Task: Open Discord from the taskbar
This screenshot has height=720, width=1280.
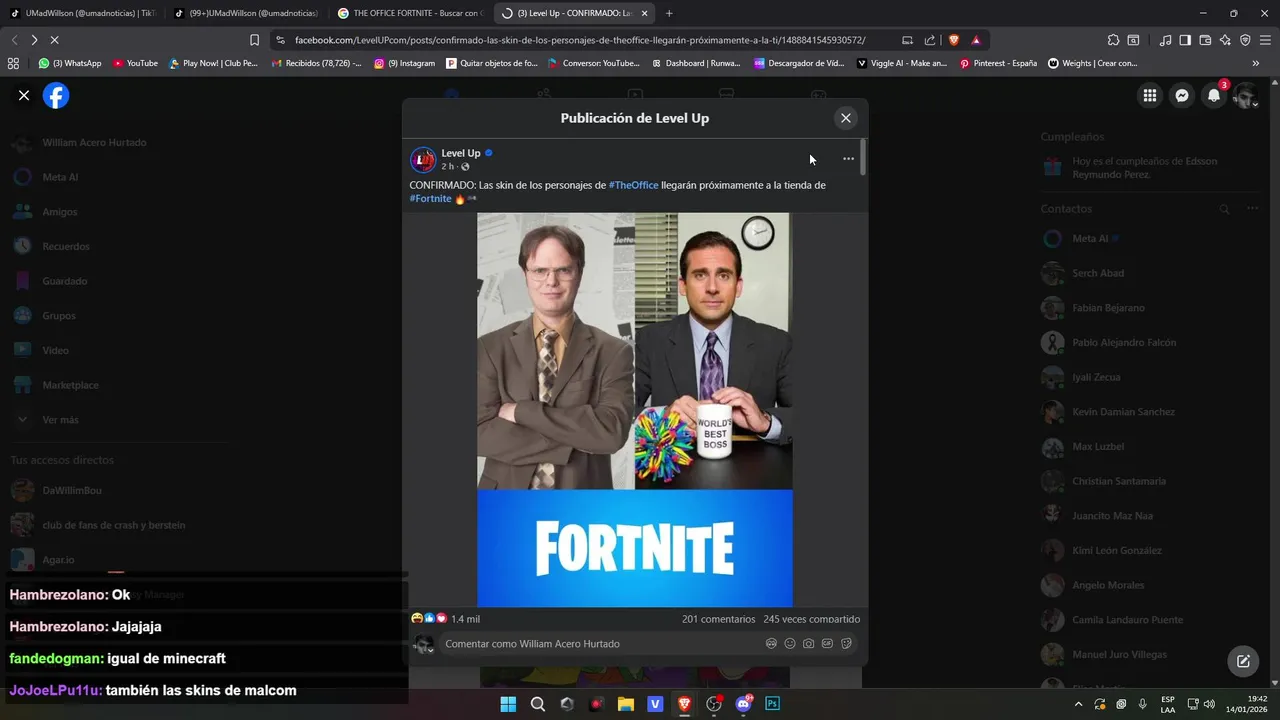Action: click(x=743, y=704)
